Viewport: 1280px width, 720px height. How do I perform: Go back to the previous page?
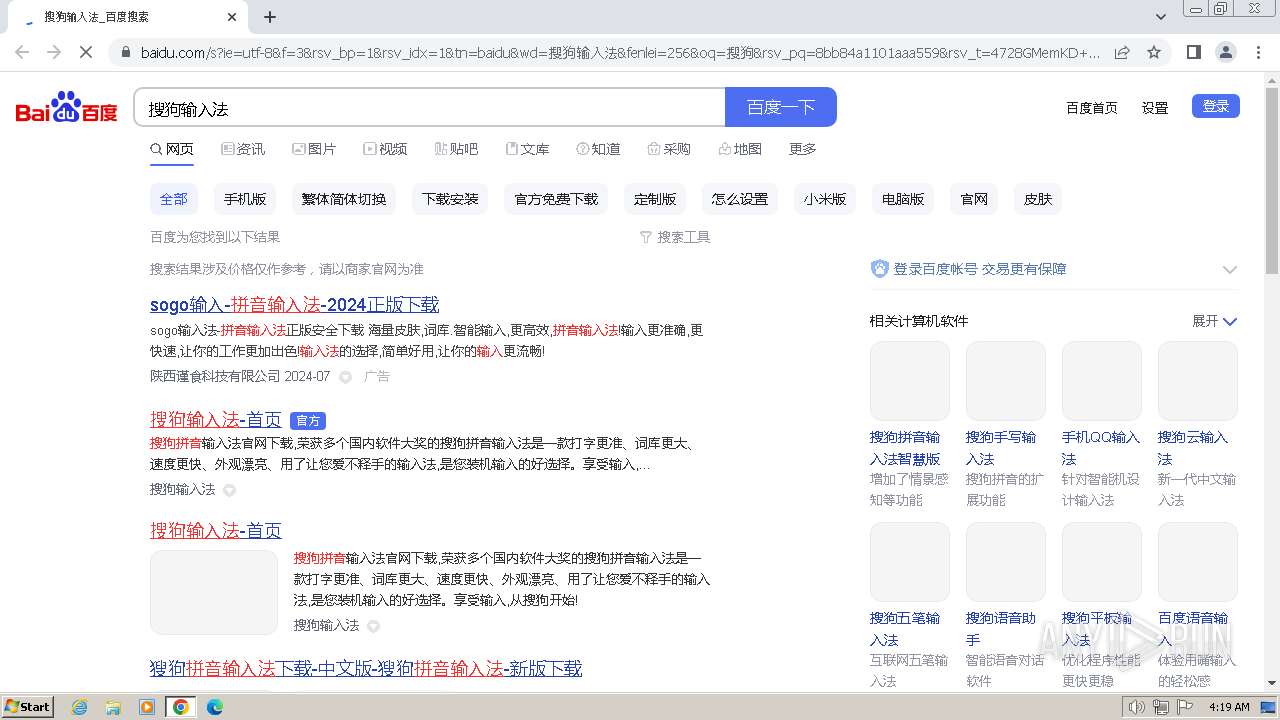point(22,52)
